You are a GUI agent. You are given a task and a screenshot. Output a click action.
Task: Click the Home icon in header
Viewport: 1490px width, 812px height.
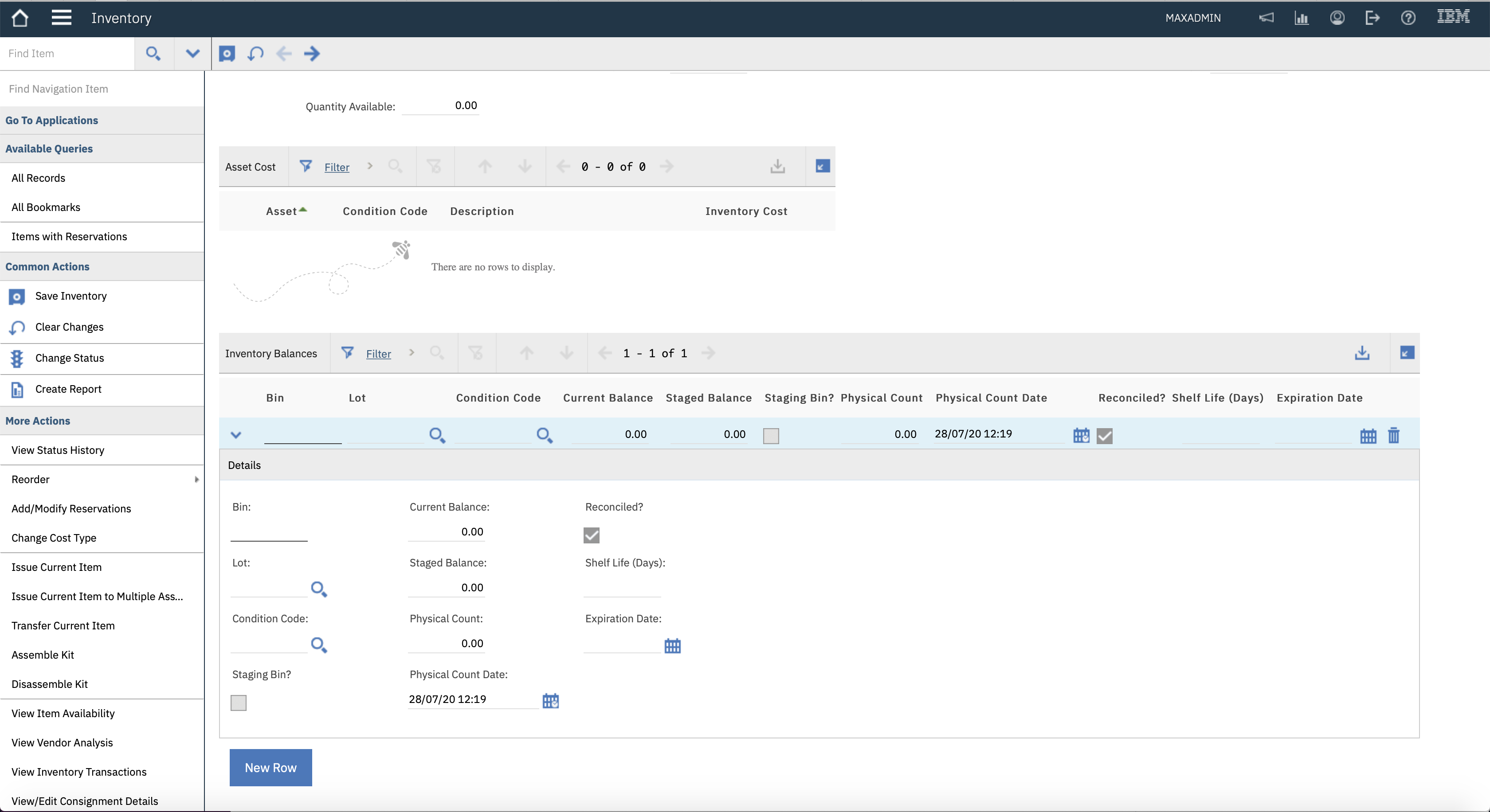pyautogui.click(x=20, y=18)
